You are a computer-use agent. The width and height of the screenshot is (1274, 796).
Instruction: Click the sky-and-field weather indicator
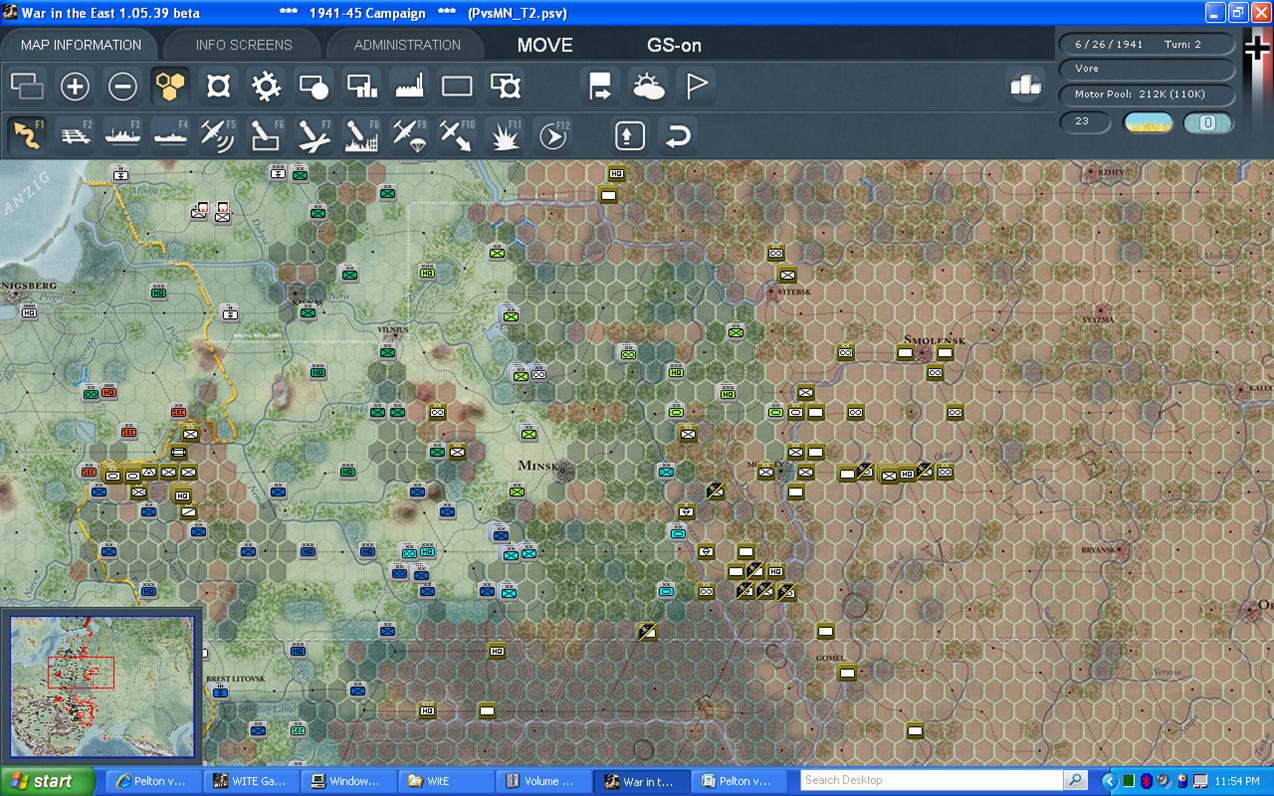pos(1148,123)
